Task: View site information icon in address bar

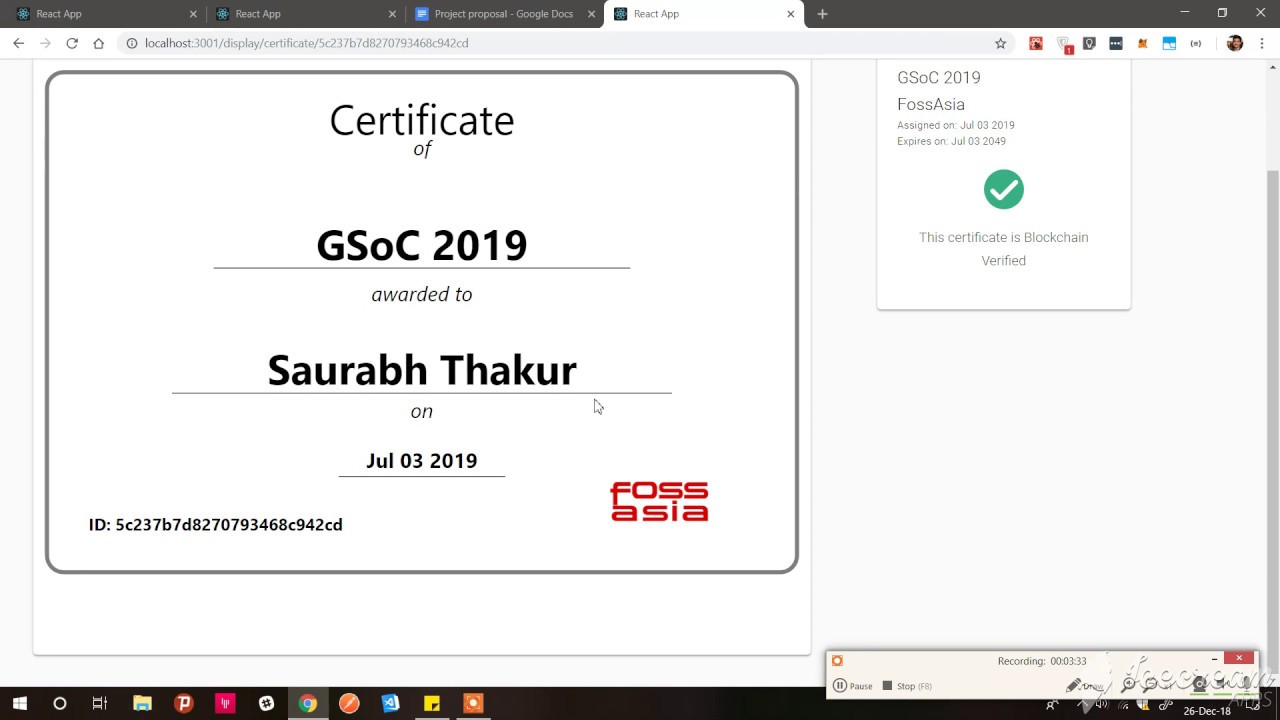Action: click(131, 43)
